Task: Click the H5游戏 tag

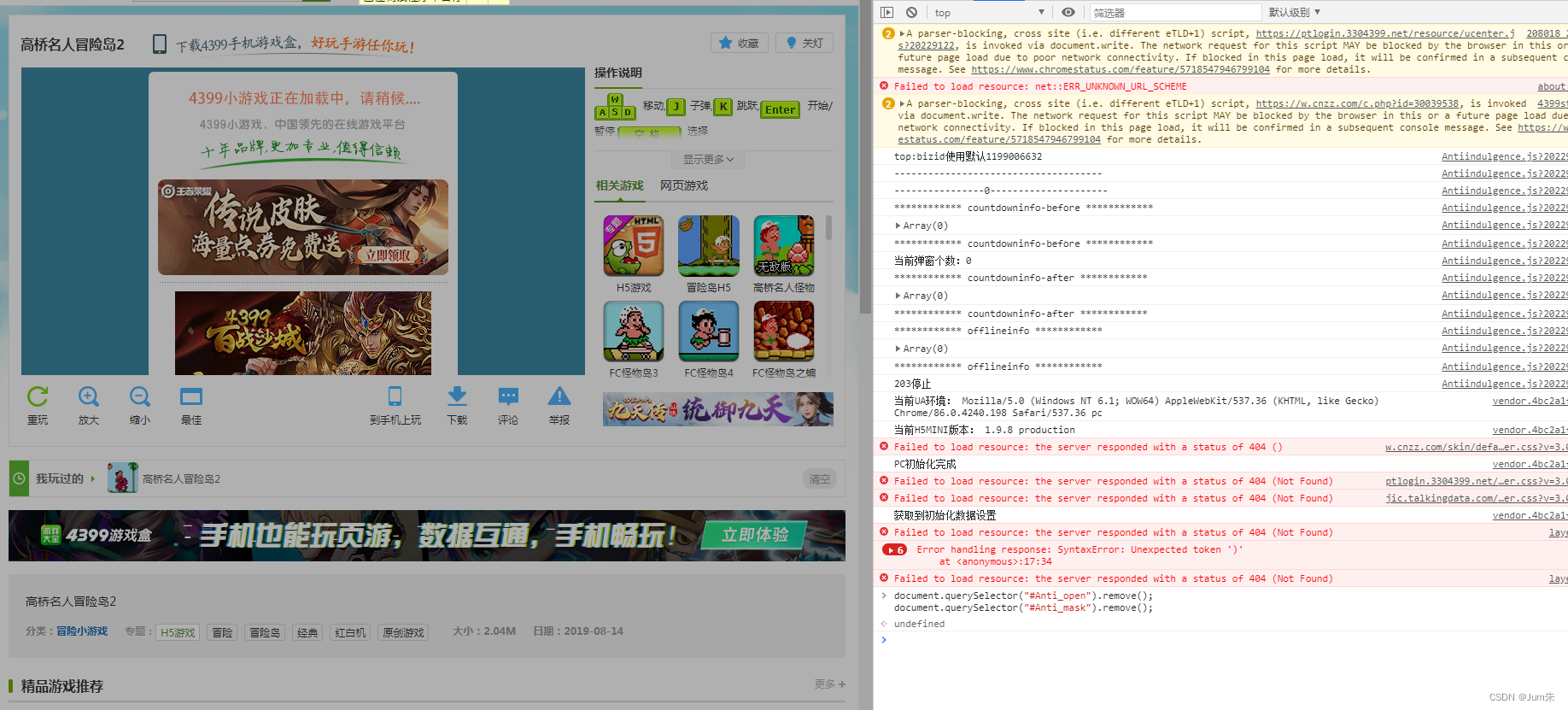Action: (x=178, y=632)
